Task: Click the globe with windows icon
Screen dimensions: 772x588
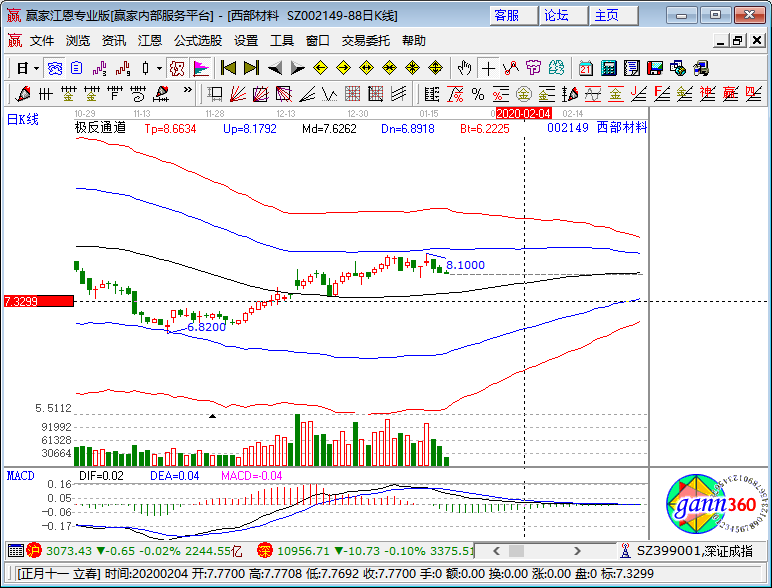Action: pyautogui.click(x=677, y=68)
